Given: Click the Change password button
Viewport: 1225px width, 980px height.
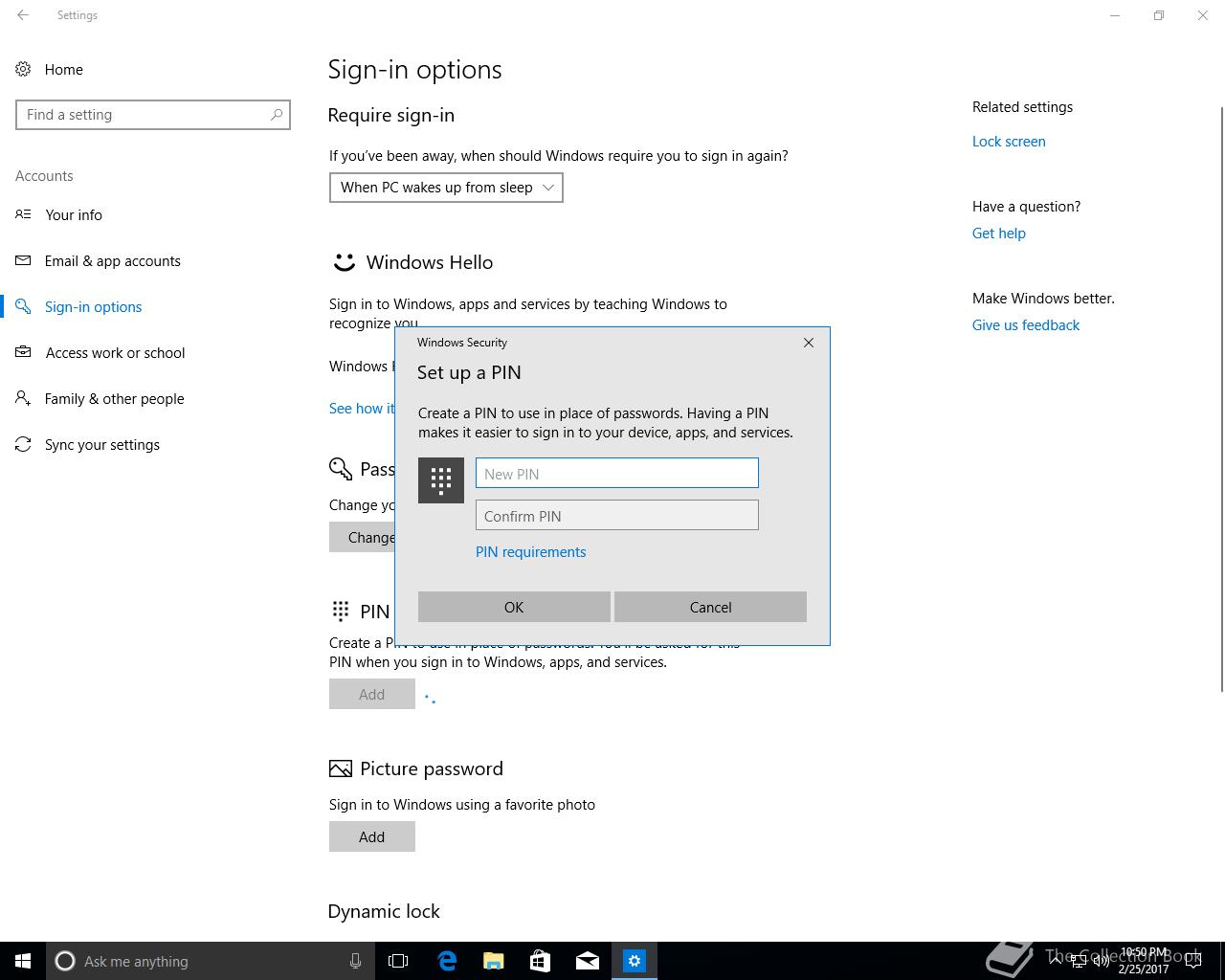Looking at the screenshot, I should [x=363, y=537].
